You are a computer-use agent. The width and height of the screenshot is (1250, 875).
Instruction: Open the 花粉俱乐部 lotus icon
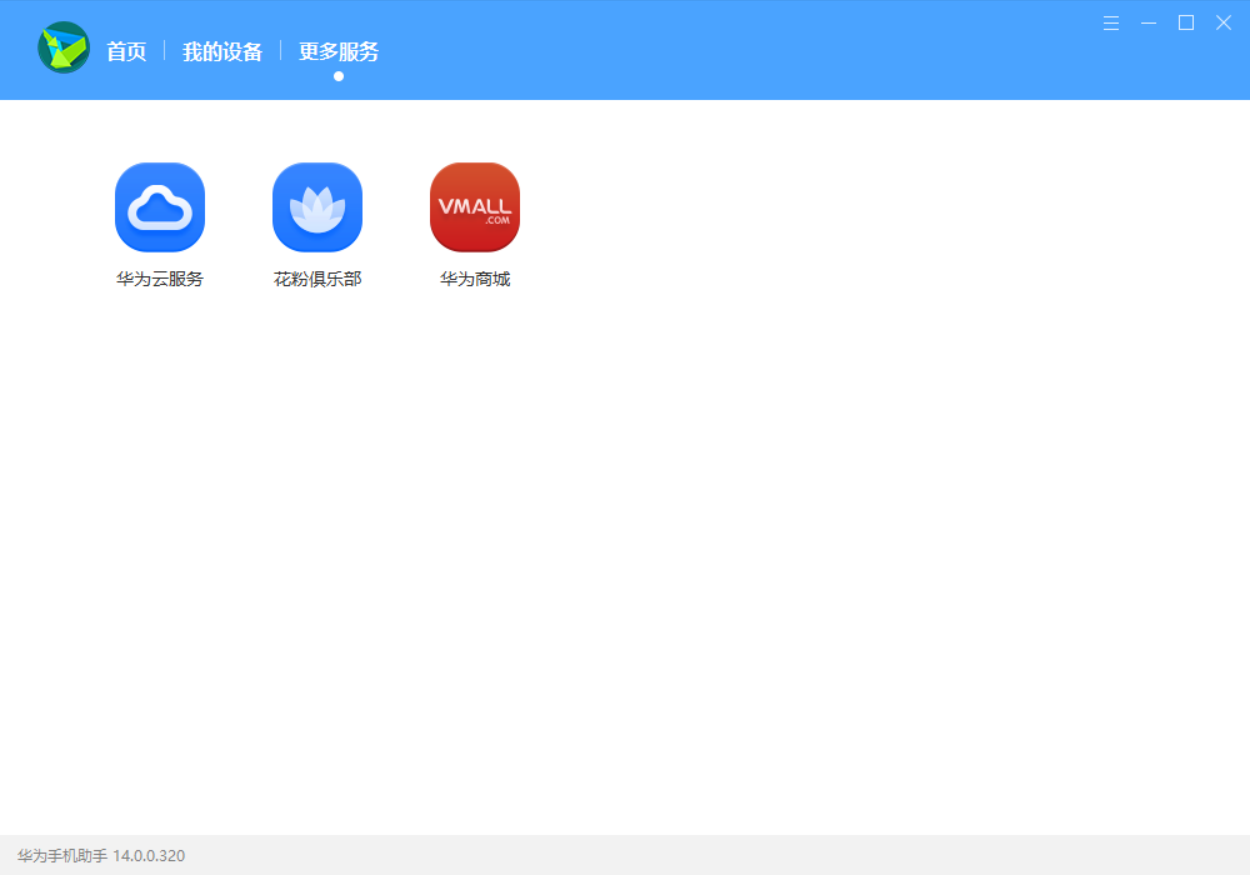tap(317, 207)
